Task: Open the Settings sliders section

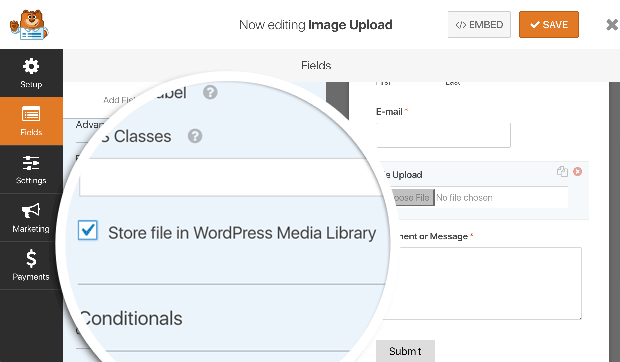Action: coord(31,169)
